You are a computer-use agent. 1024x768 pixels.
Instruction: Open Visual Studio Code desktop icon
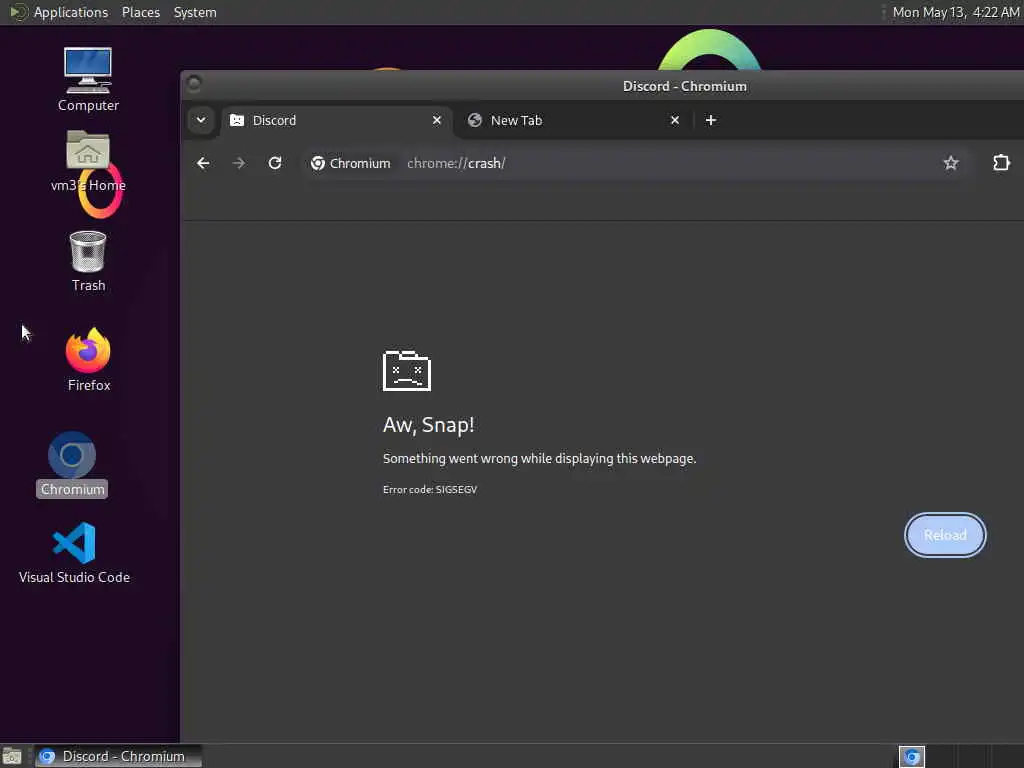[74, 552]
